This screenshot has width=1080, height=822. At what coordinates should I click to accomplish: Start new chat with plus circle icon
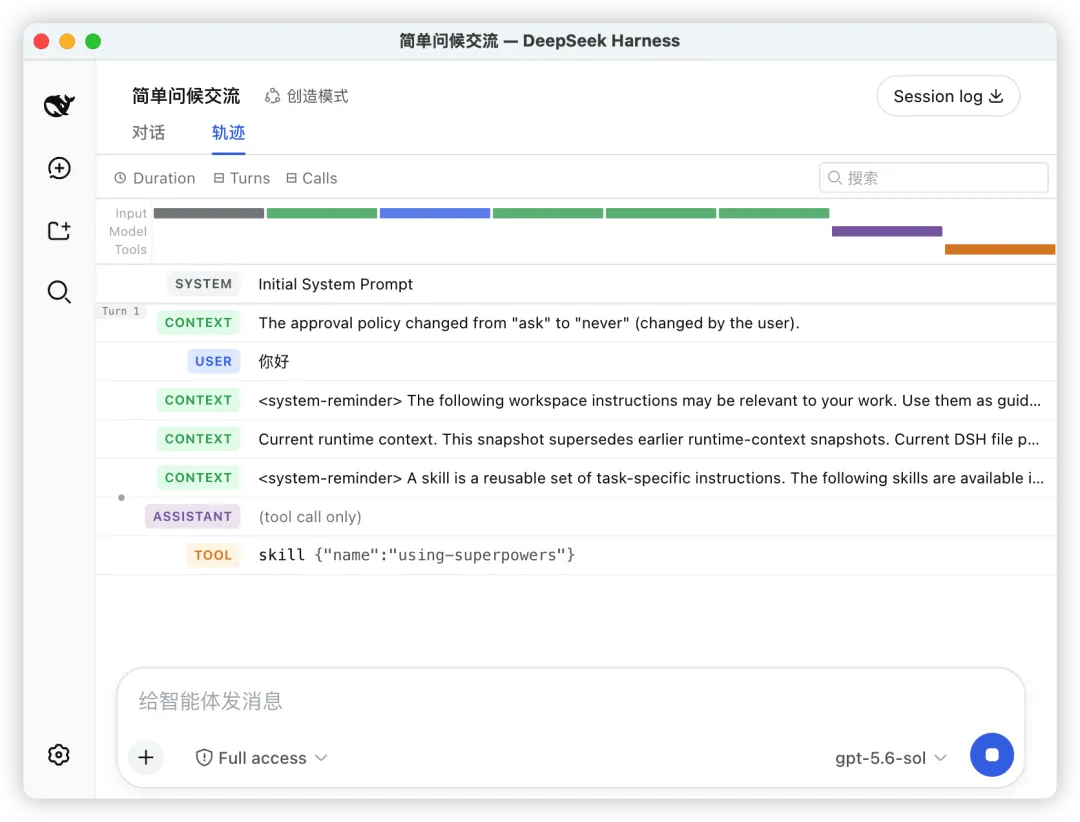click(x=59, y=168)
